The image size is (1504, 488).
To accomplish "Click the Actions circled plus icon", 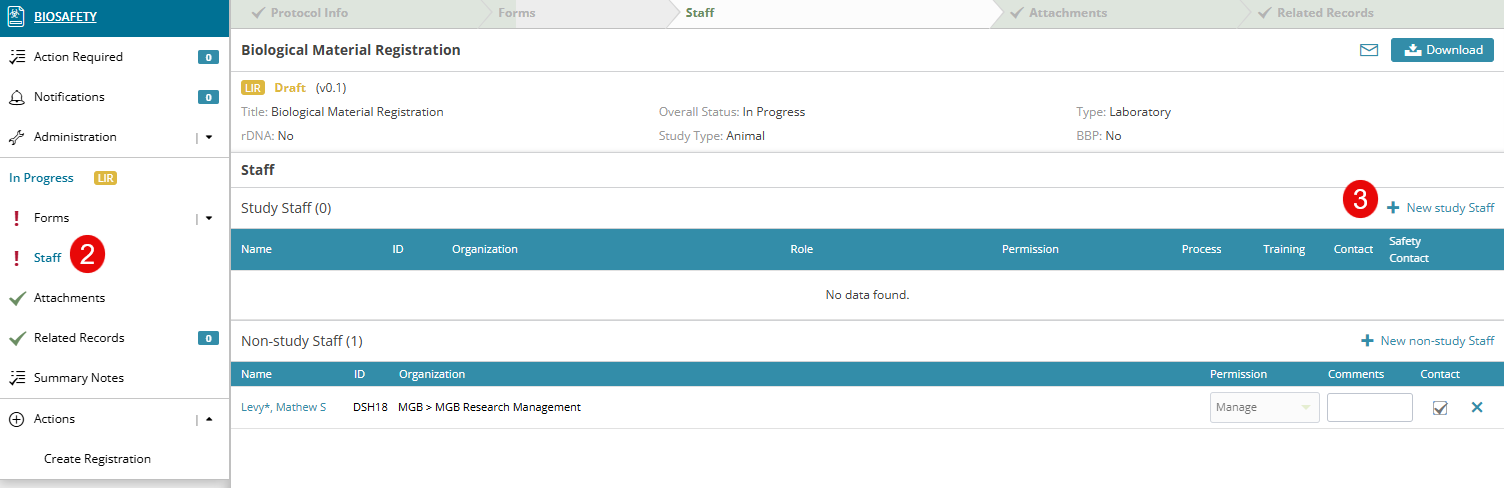I will click(x=16, y=419).
